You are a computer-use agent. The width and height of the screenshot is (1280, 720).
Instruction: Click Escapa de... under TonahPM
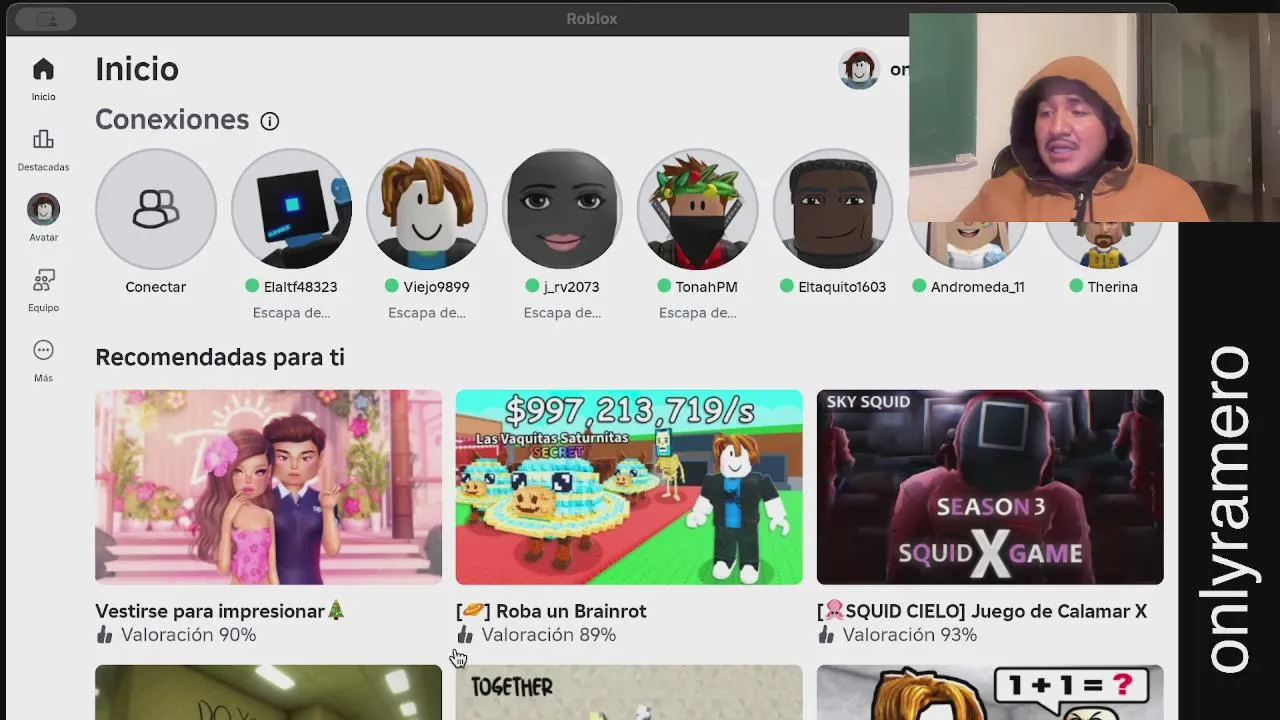click(x=698, y=313)
